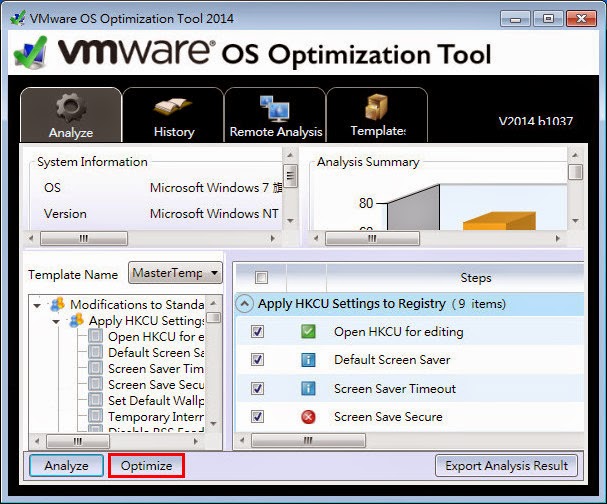Collapse Apply HKCU Settings to Registry group
Screen dimensions: 607x504
point(244,303)
